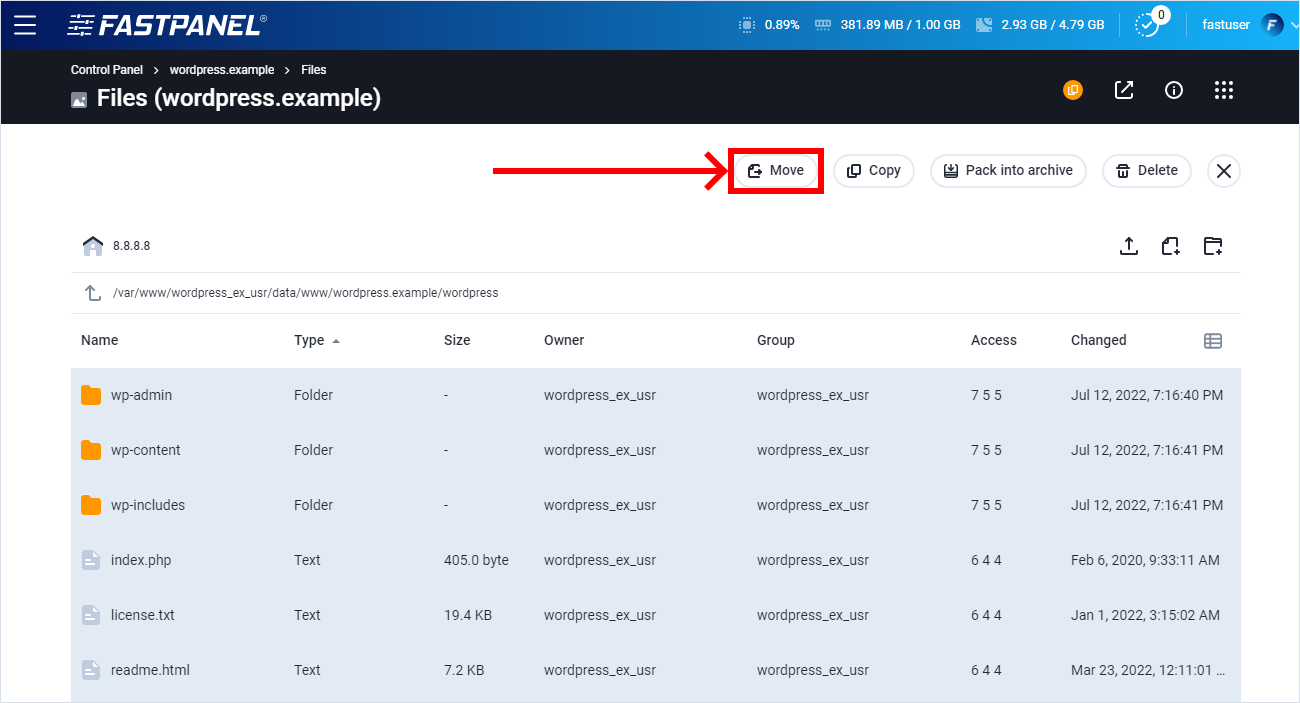
Task: Click the wp-content folder icon
Action: point(92,450)
